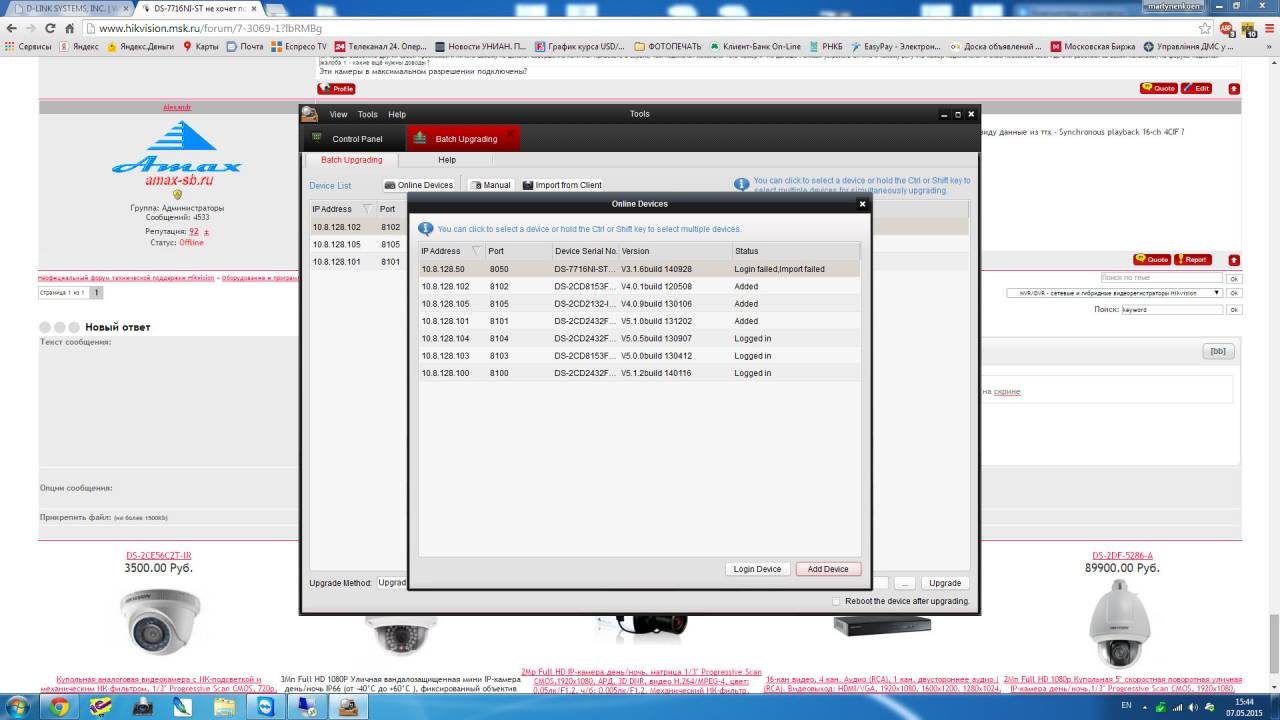The width and height of the screenshot is (1280, 720).
Task: Open the DS-2DF-5286-A product link
Action: 1122,556
